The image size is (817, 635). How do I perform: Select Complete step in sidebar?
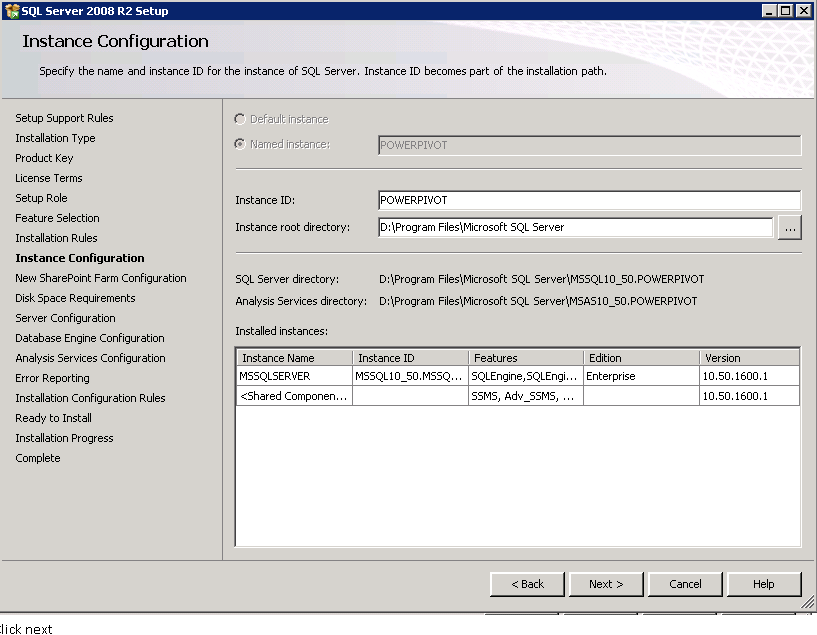tap(38, 458)
